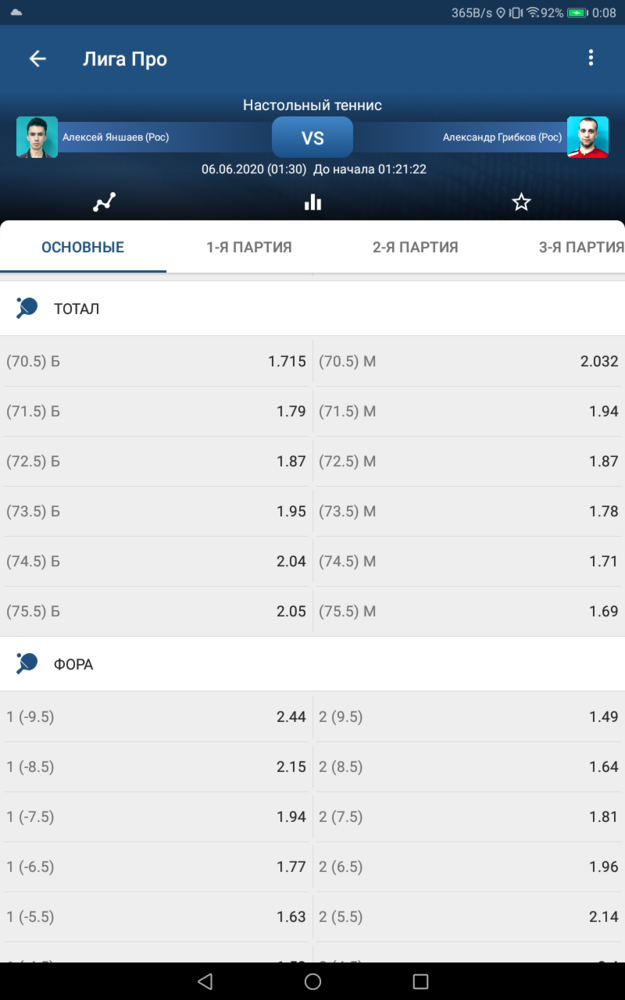Tap Александр Грибков player photo
This screenshot has height=1000, width=625.
point(587,137)
